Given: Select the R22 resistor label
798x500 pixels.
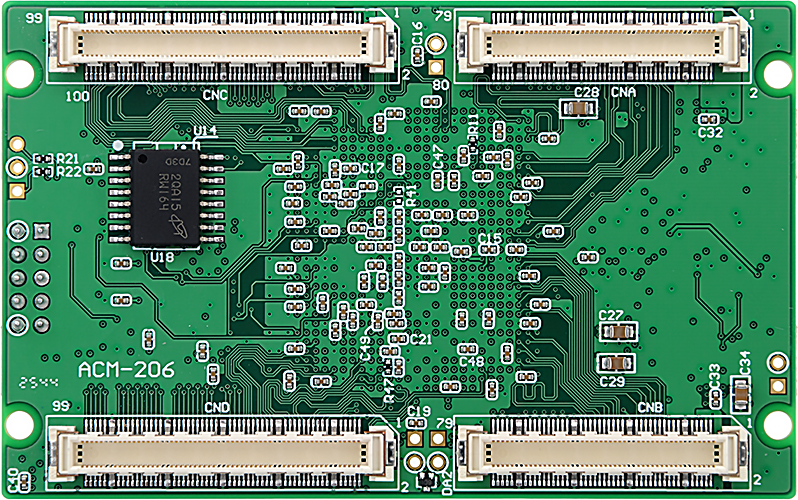Looking at the screenshot, I should 68,172.
